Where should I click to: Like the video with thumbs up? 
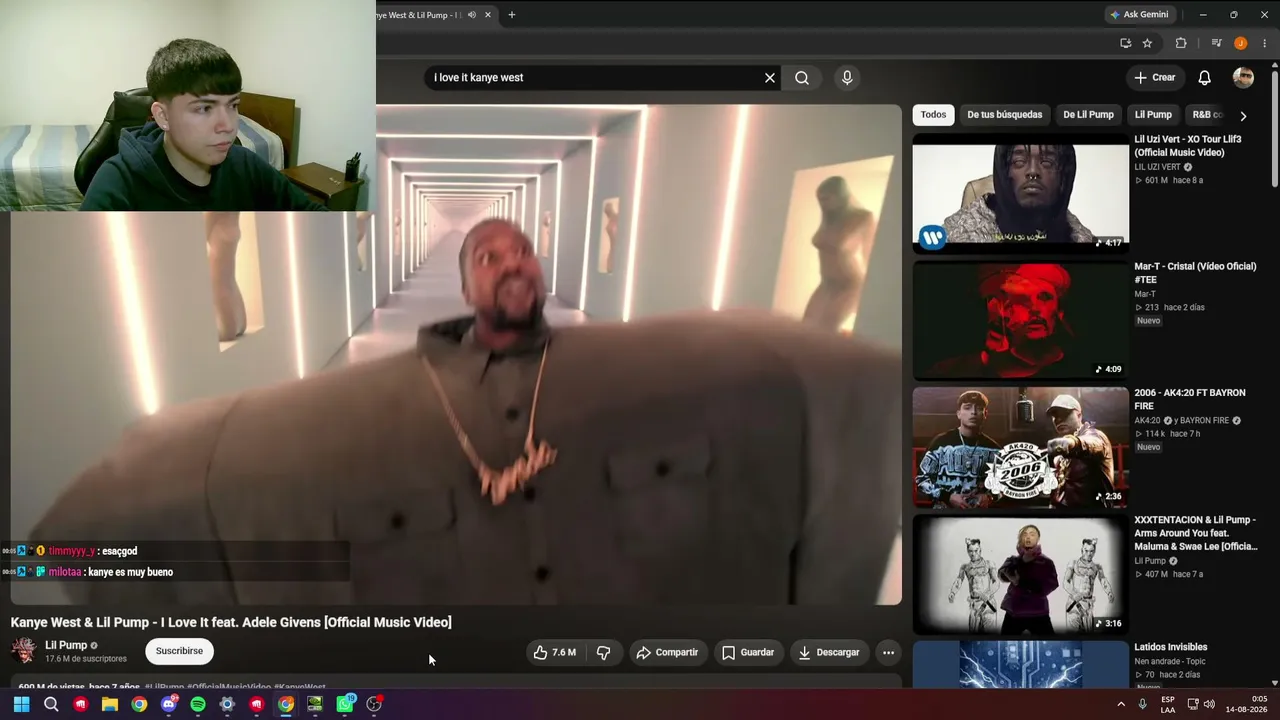[554, 653]
